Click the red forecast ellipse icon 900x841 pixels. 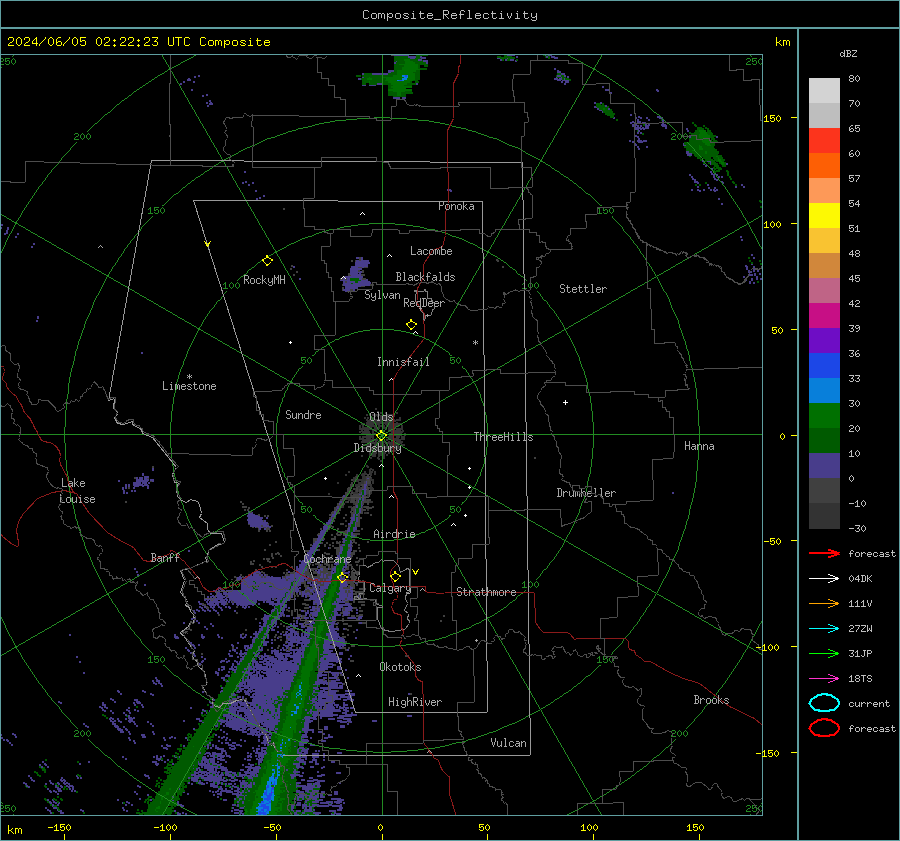[824, 728]
